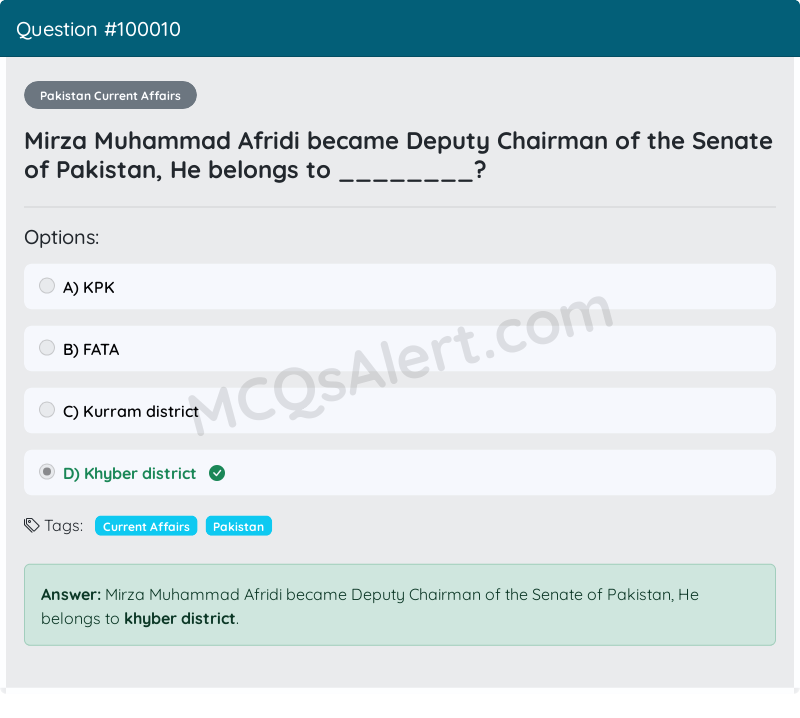This screenshot has height=718, width=800.
Task: Select the radio button for KPK
Action: pos(47,286)
